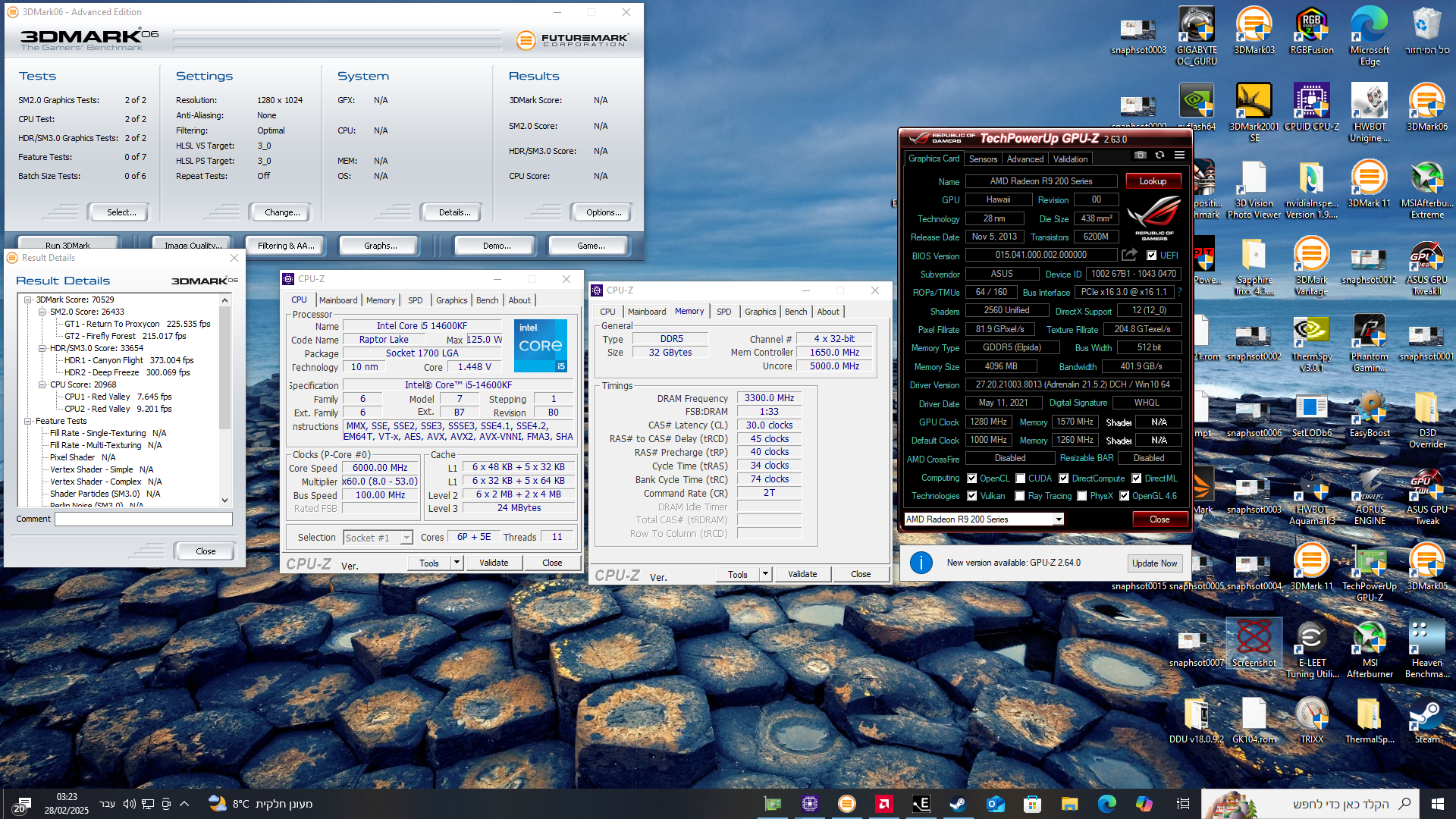This screenshot has height=819, width=1456.
Task: Click the BIOS Version export arrow icon
Action: point(1130,255)
